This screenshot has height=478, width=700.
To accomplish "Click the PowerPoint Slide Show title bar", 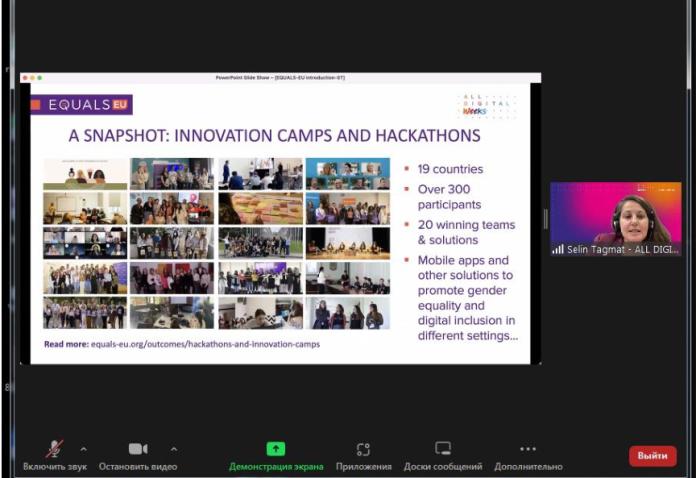I will point(280,78).
